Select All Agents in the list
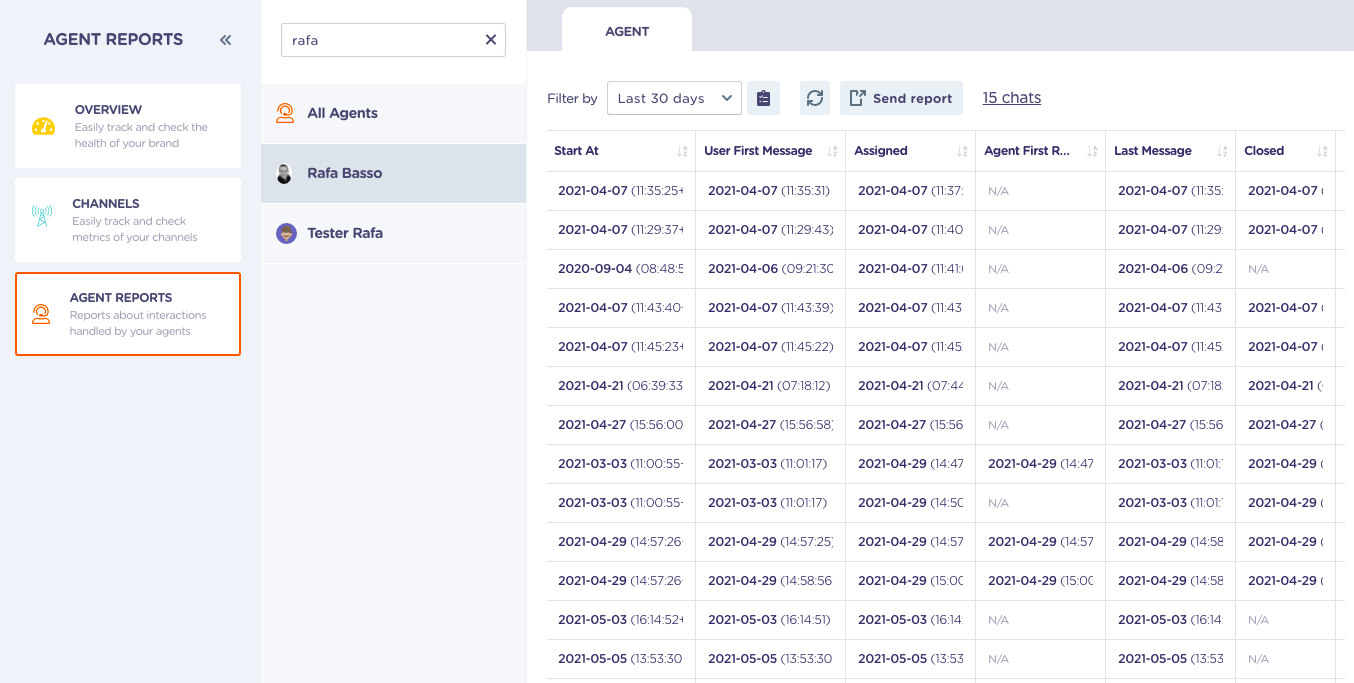 (393, 113)
